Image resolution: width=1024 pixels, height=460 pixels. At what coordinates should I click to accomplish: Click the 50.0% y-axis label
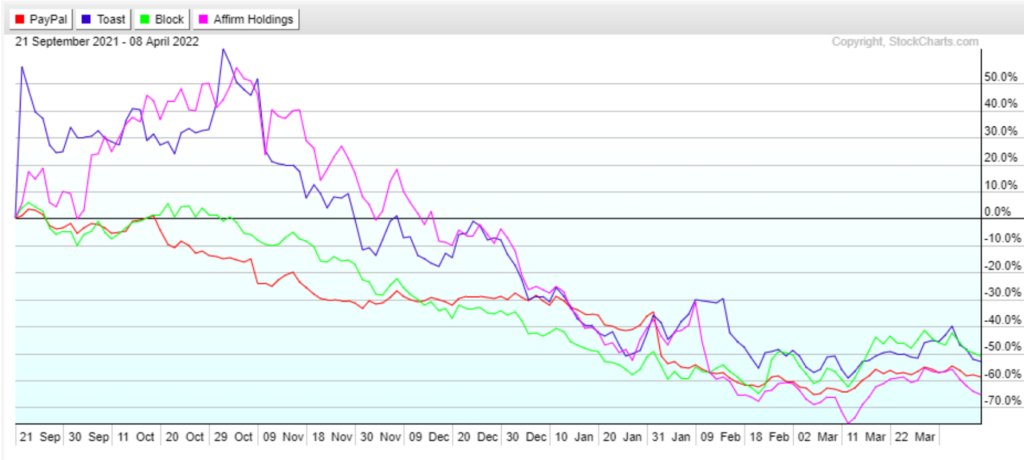1002,77
